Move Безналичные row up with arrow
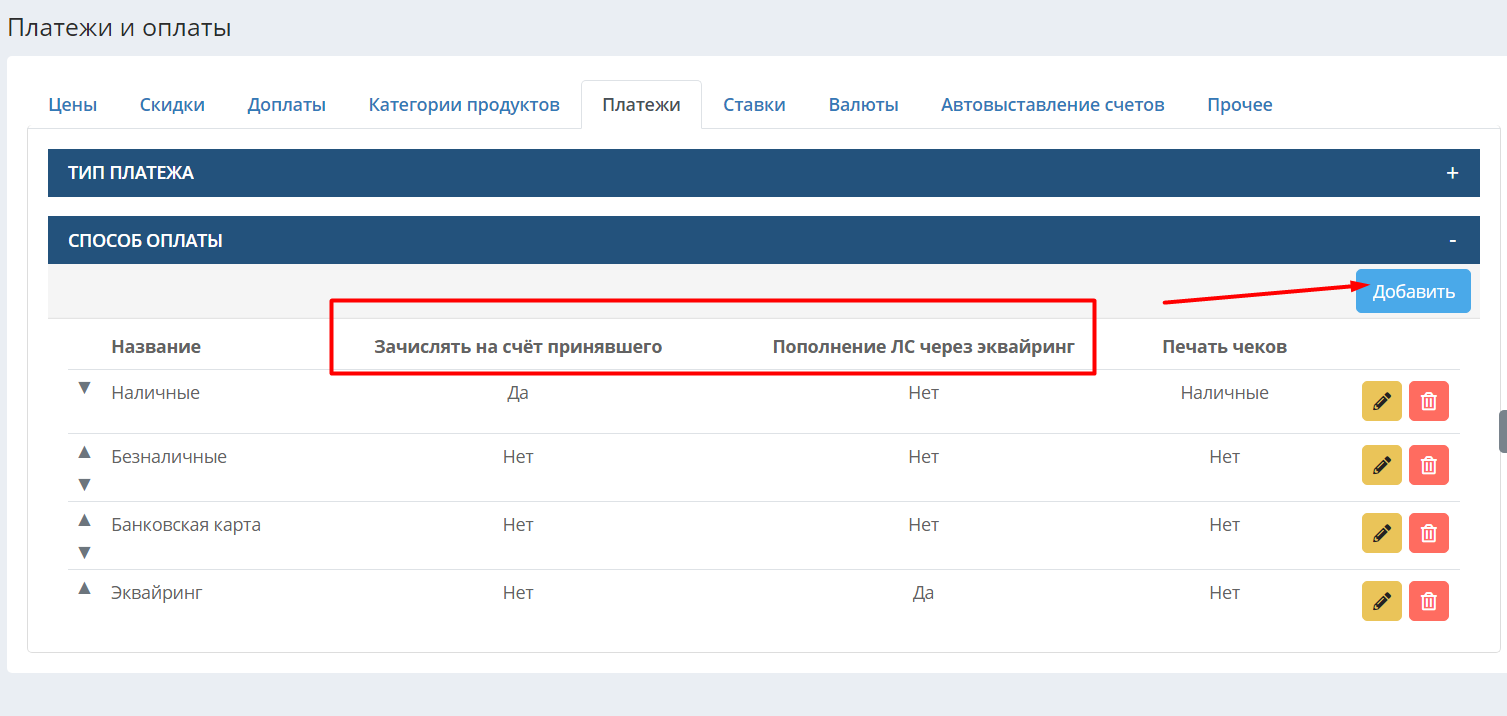Viewport: 1507px width, 716px height. [x=85, y=452]
